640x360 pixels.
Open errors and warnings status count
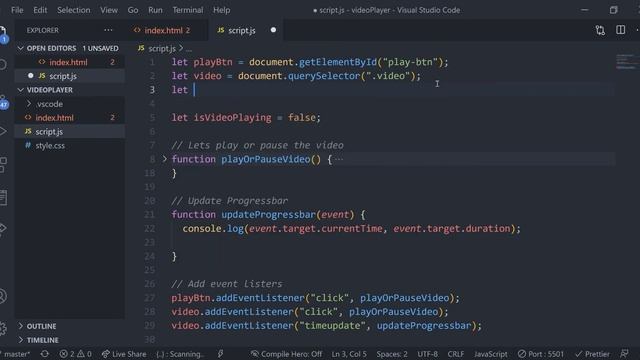point(76,353)
